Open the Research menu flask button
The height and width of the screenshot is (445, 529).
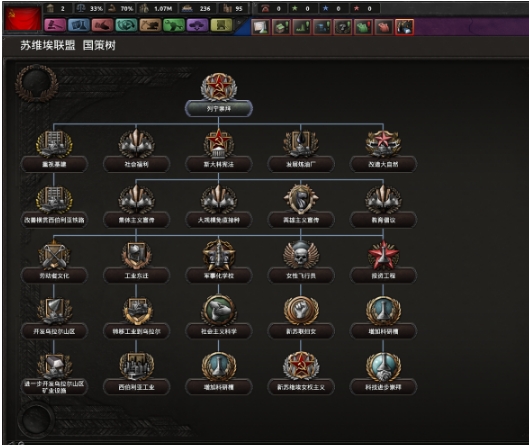(x=79, y=25)
